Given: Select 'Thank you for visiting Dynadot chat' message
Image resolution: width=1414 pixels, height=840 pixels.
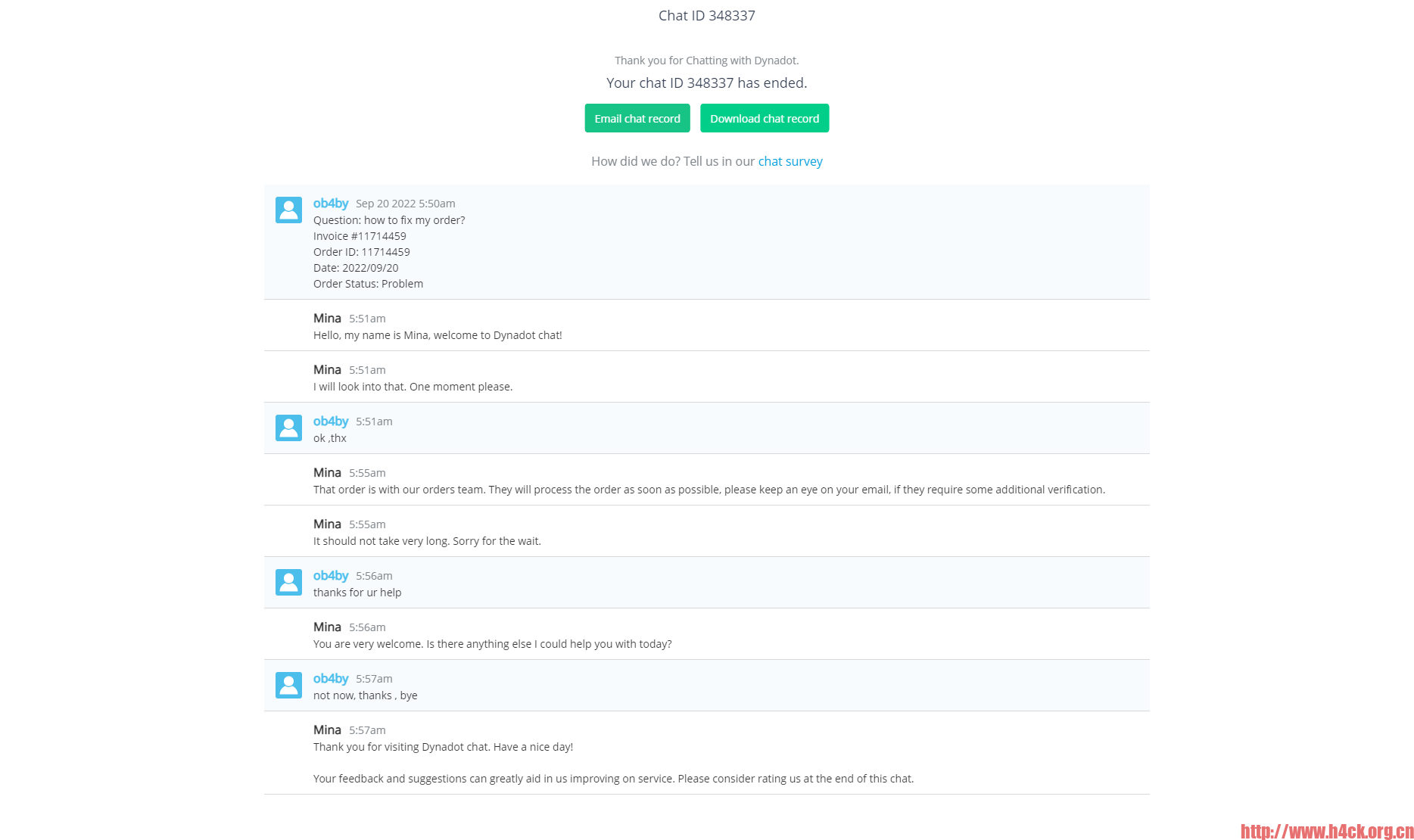Looking at the screenshot, I should (444, 747).
